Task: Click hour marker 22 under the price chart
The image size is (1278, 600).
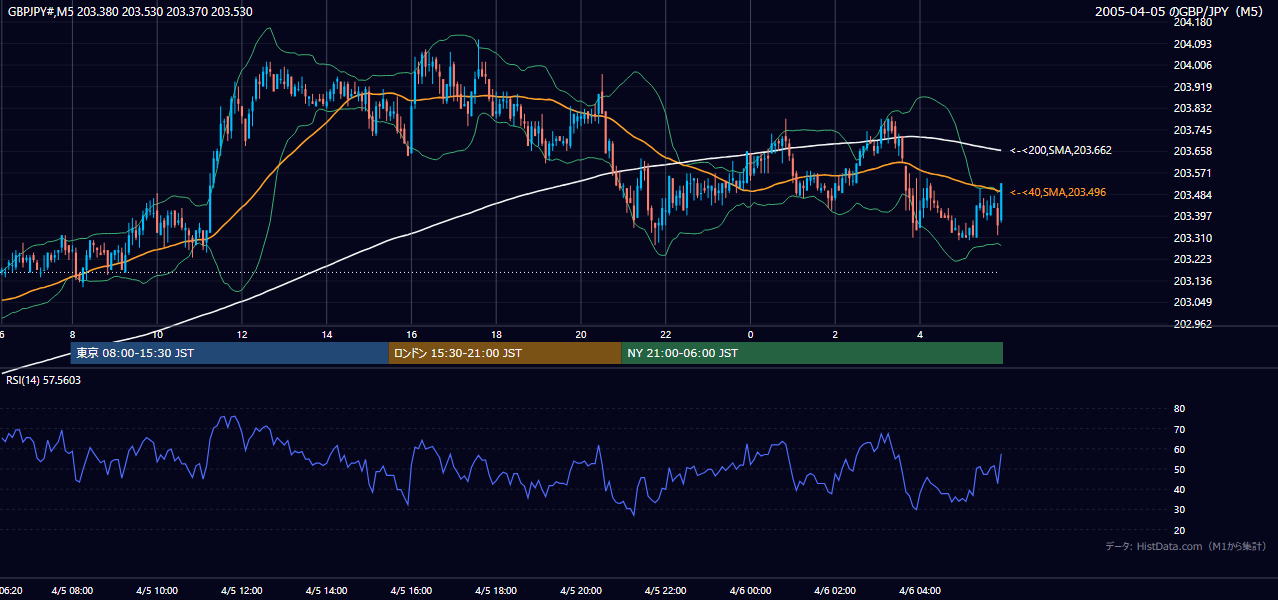Action: coord(666,334)
